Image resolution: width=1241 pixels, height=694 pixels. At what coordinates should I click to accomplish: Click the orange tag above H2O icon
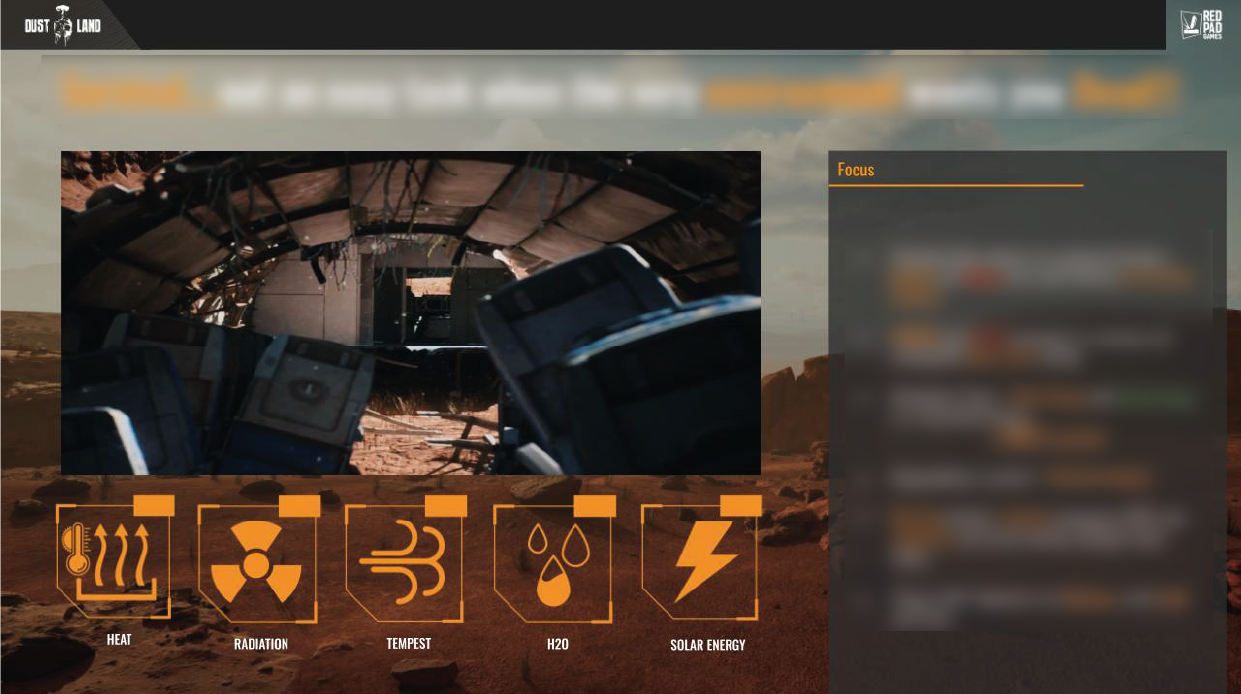[594, 506]
